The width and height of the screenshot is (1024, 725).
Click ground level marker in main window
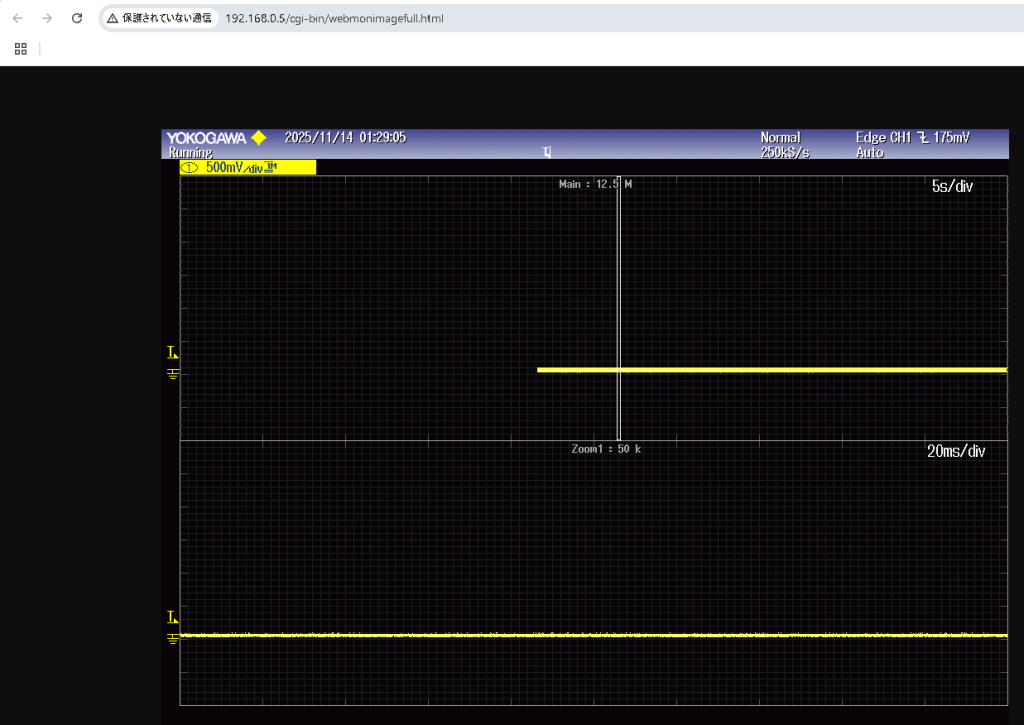pos(172,373)
